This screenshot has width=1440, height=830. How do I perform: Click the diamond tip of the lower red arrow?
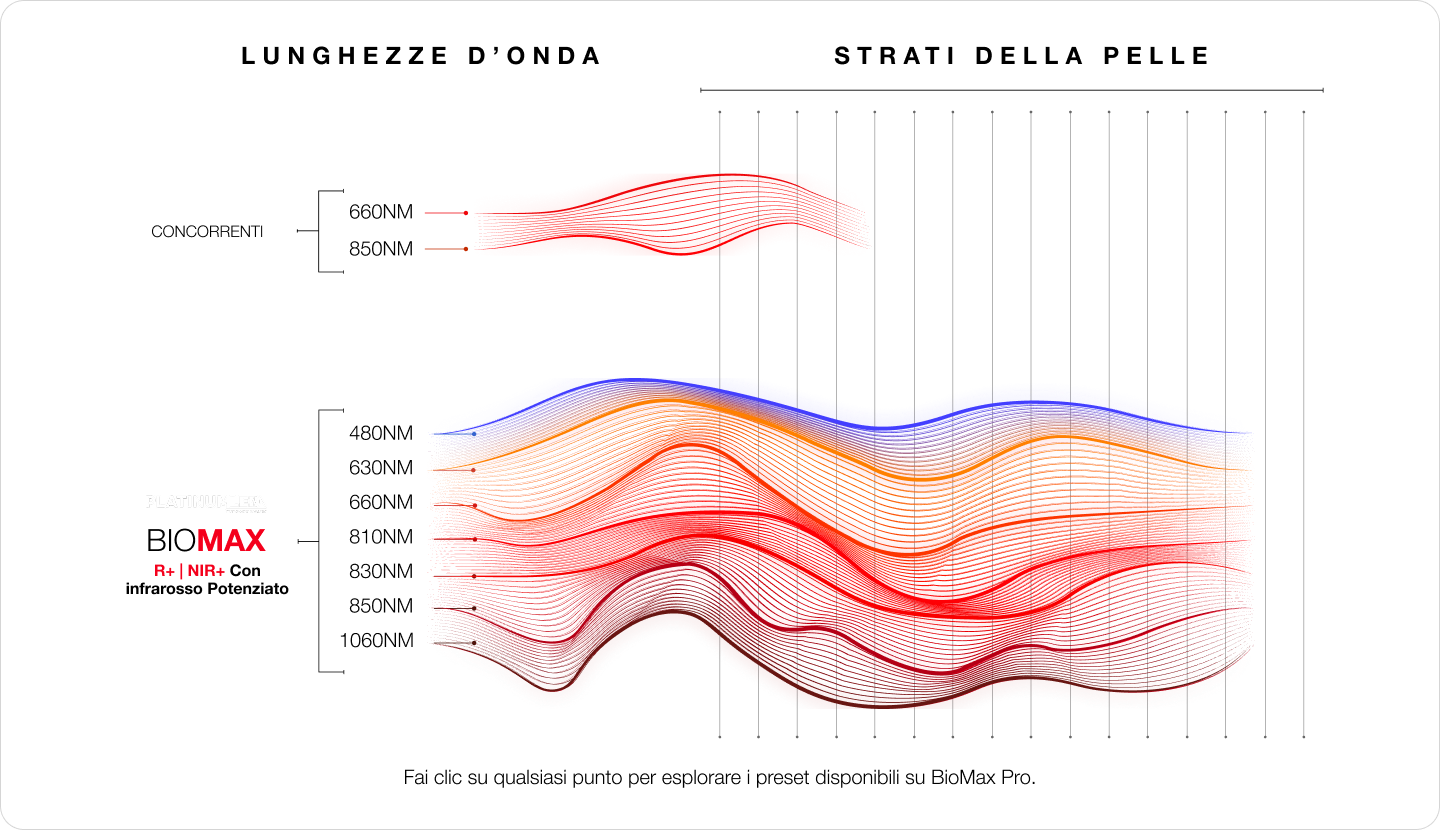pos(467,248)
